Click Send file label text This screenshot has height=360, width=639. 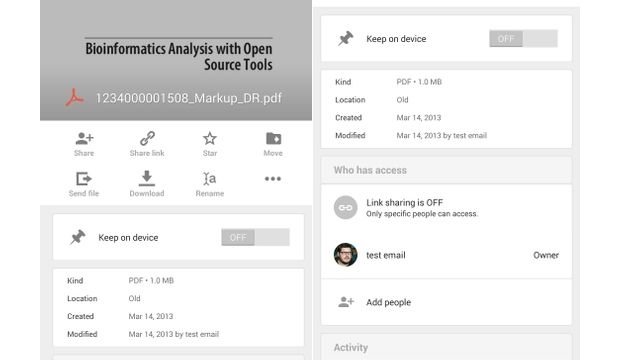pos(84,193)
